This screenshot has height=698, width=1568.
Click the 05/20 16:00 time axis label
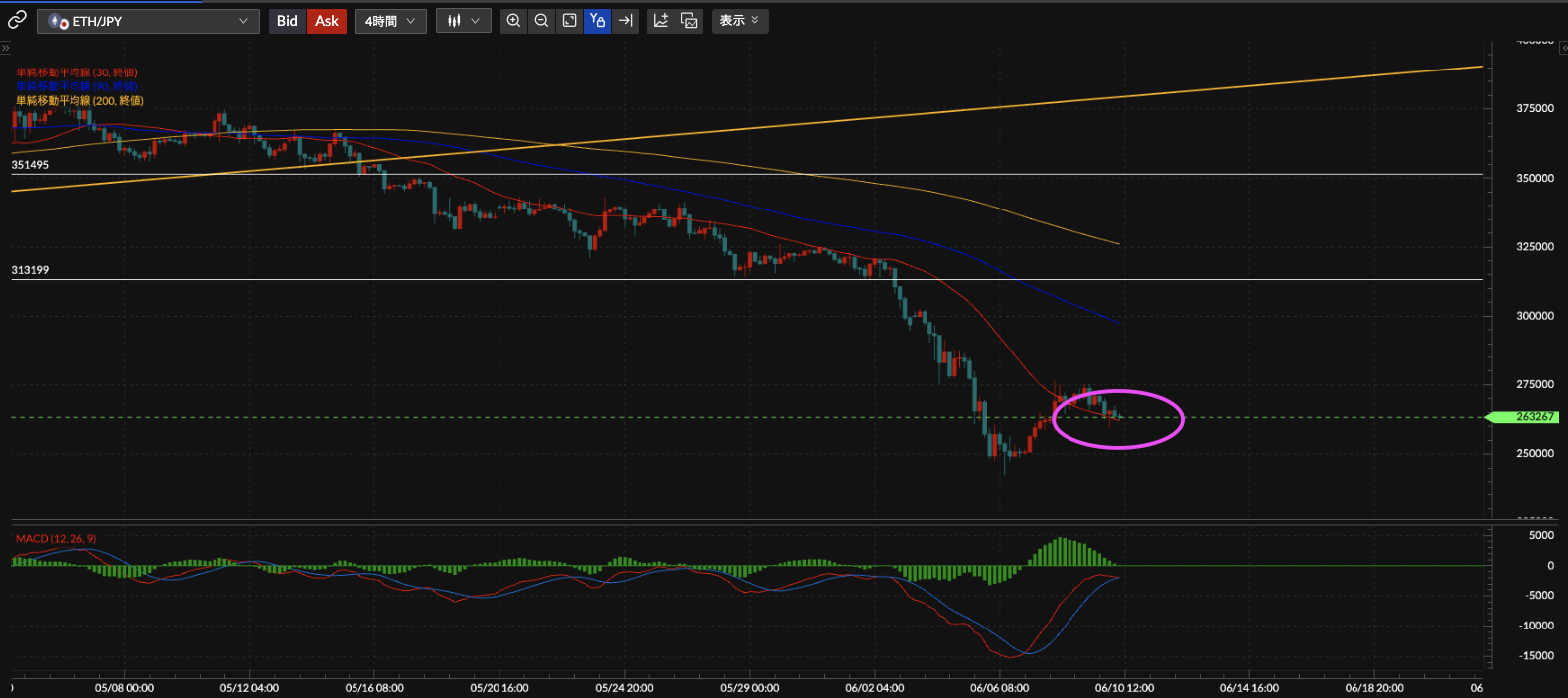[499, 688]
